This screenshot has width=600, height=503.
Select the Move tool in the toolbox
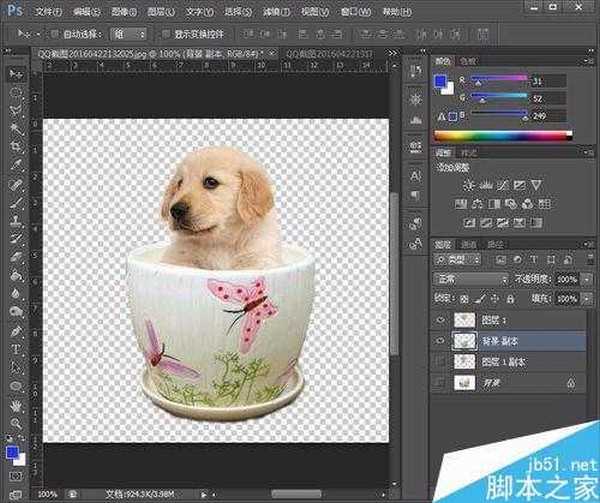point(16,73)
